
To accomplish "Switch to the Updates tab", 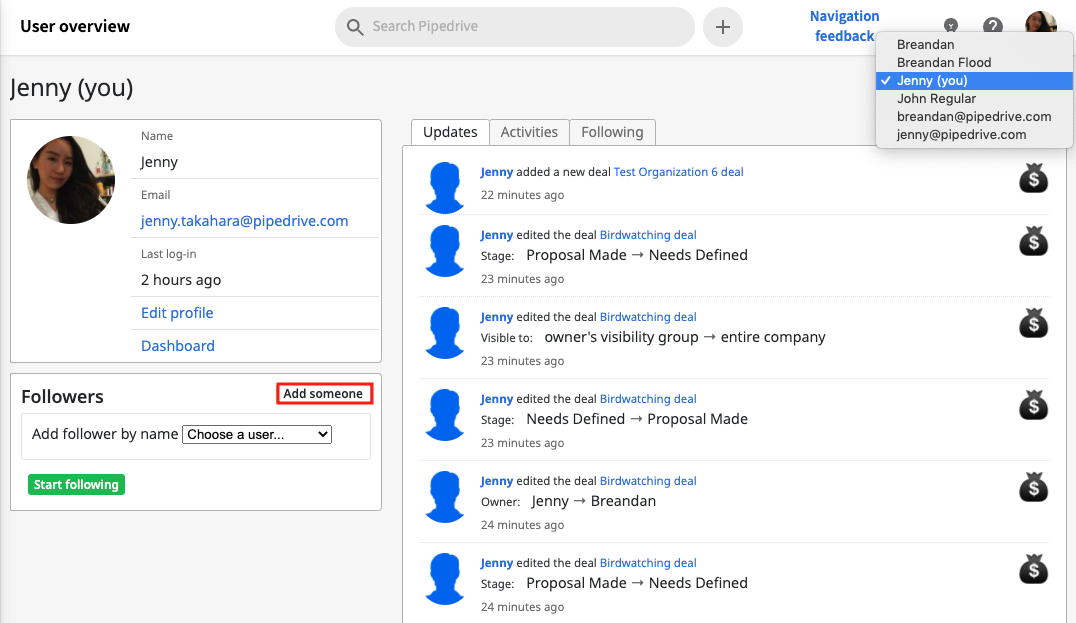I will 450,132.
